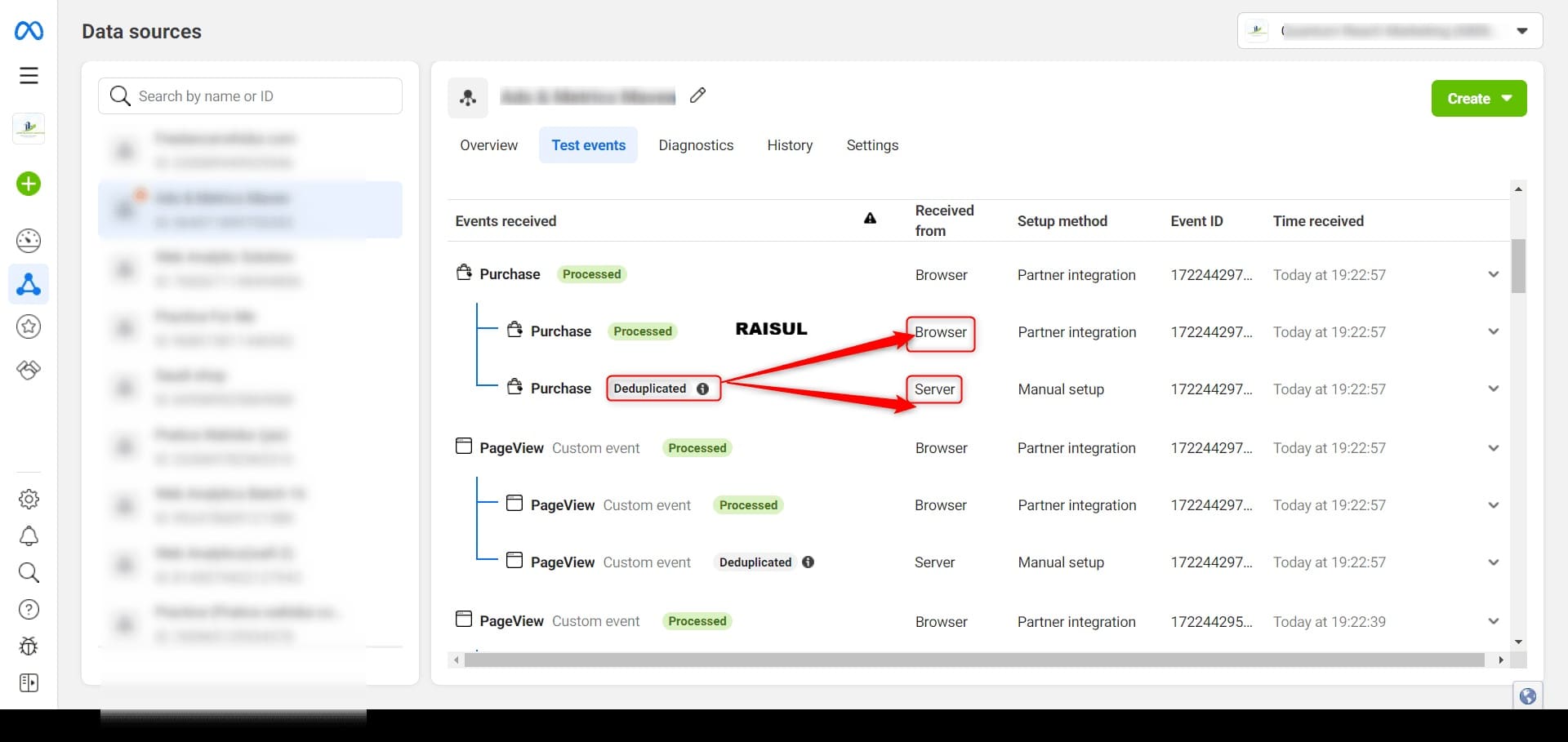The image size is (1568, 742).
Task: Open the green Create dropdown button
Action: point(1478,99)
